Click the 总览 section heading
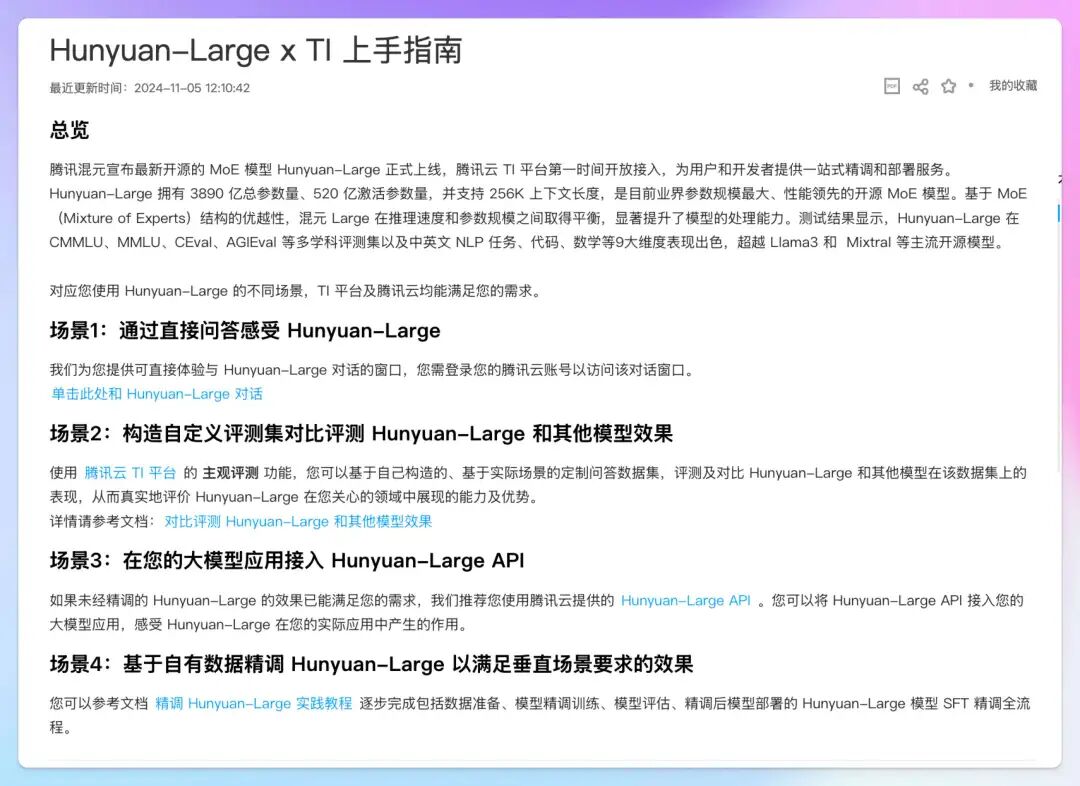Viewport: 1080px width, 786px height. click(70, 130)
